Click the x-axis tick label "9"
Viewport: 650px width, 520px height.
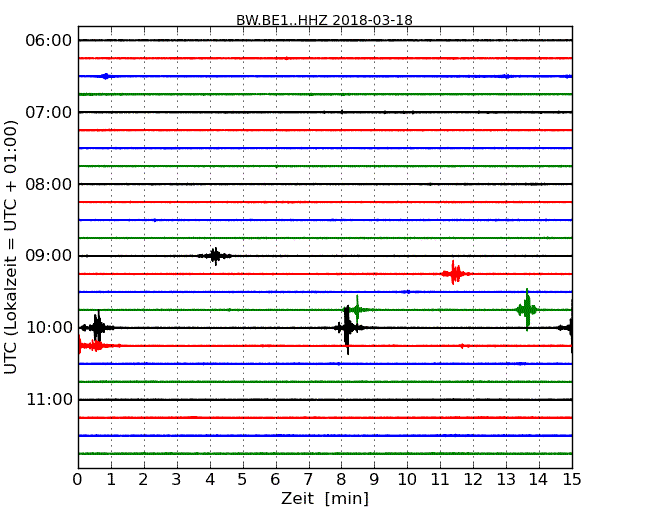374,479
